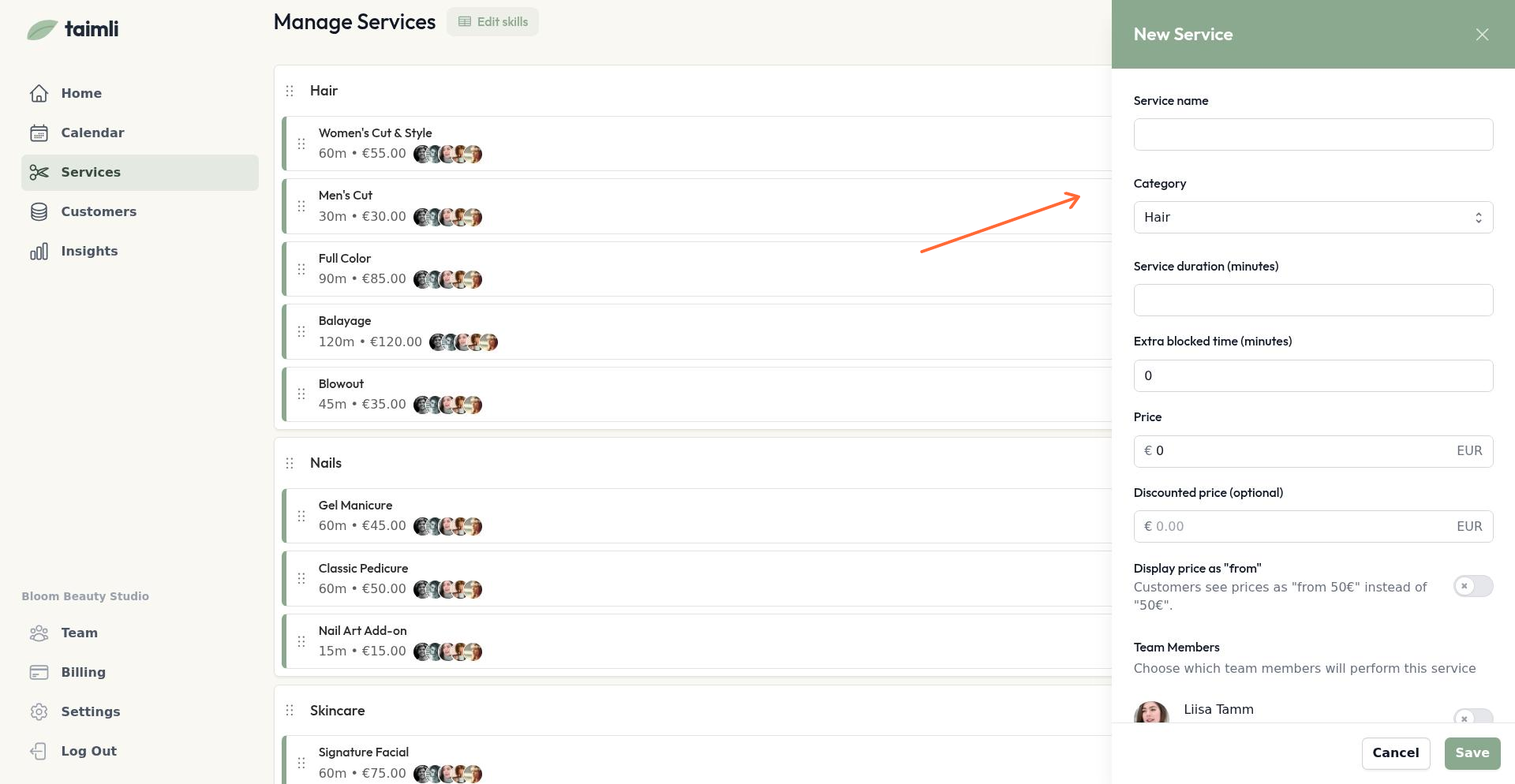The height and width of the screenshot is (784, 1515).
Task: Click the Log Out door icon
Action: click(39, 751)
